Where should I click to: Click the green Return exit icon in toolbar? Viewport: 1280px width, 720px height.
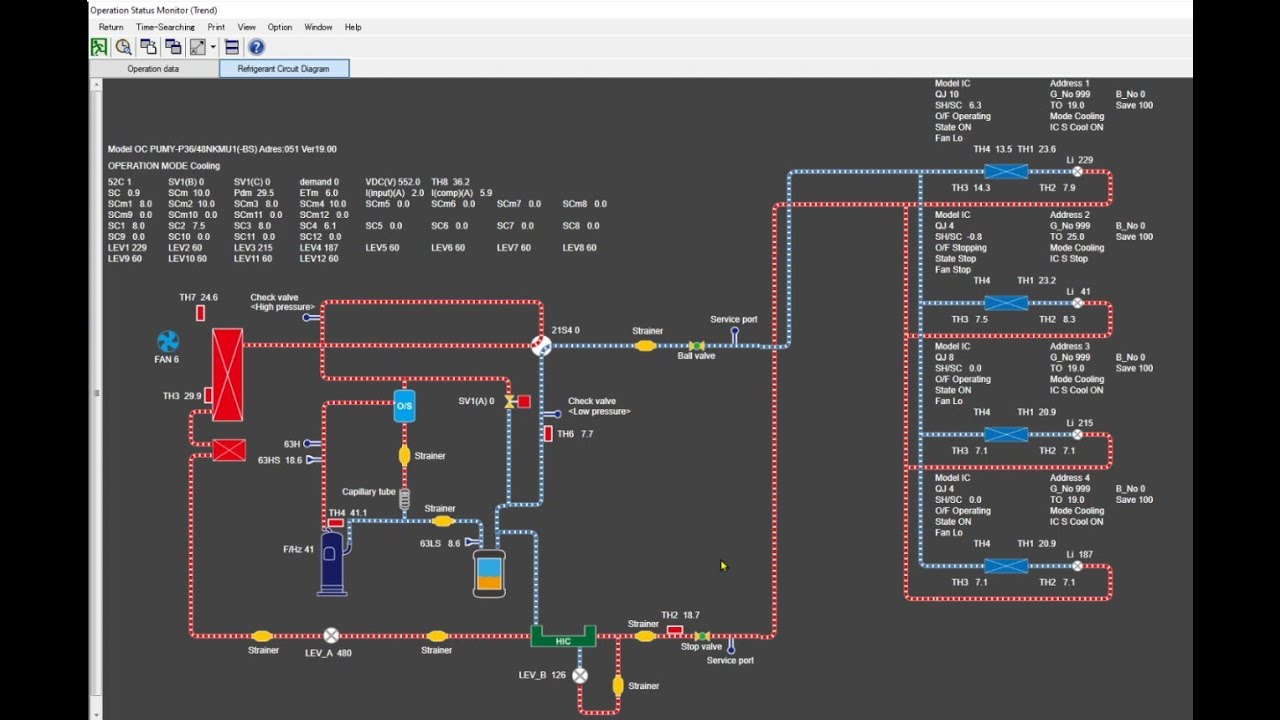99,47
